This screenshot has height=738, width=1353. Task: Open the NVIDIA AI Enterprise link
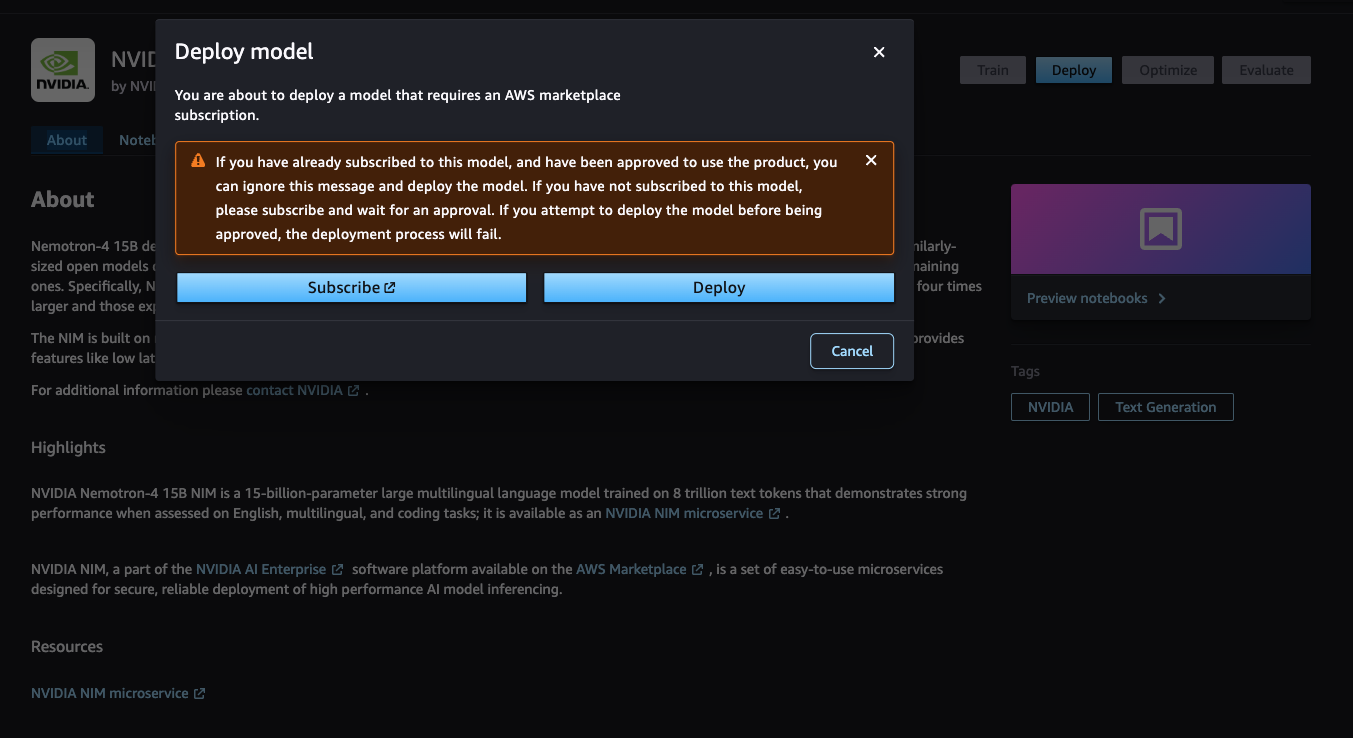pyautogui.click(x=270, y=569)
